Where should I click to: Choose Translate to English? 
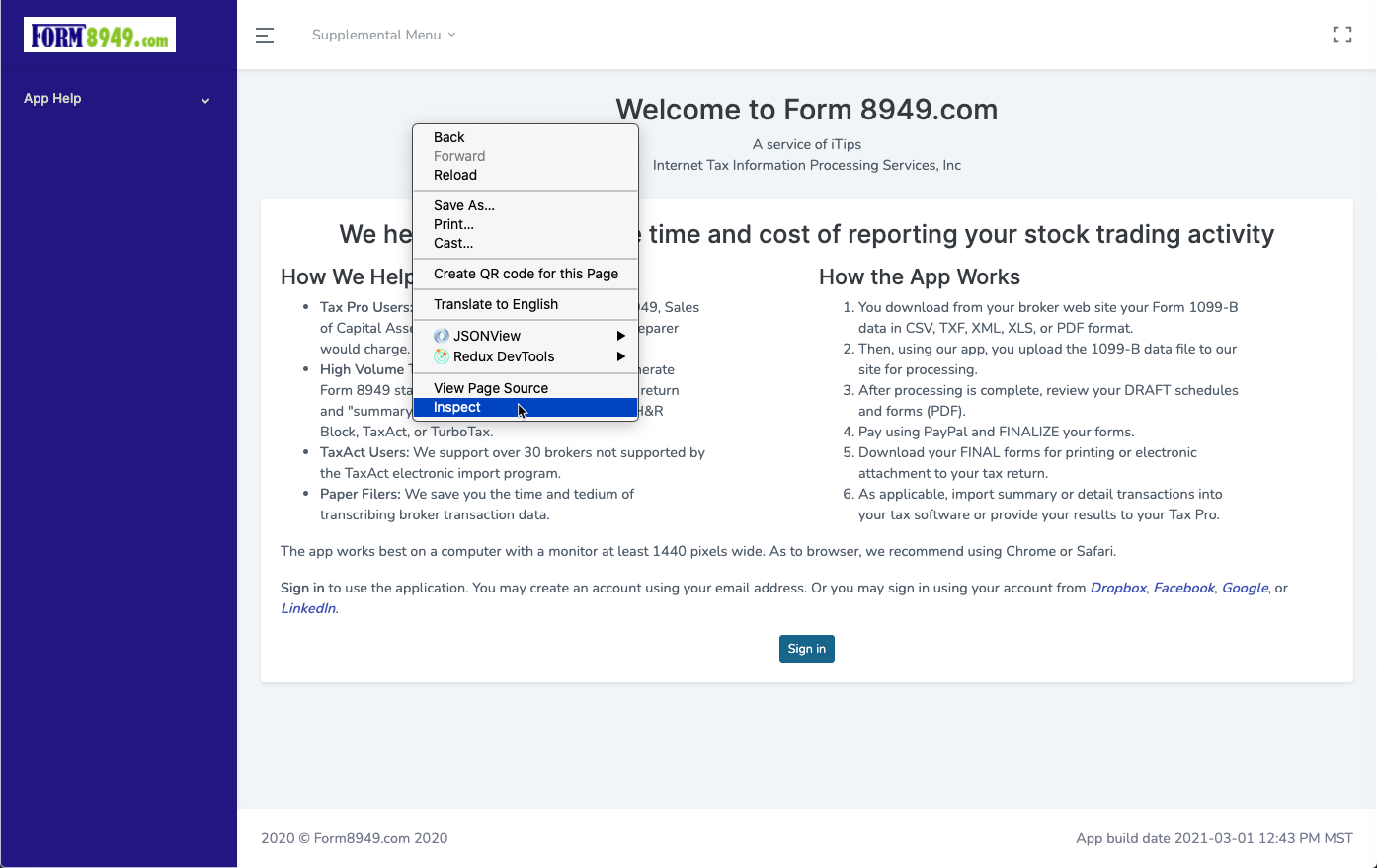coord(526,304)
